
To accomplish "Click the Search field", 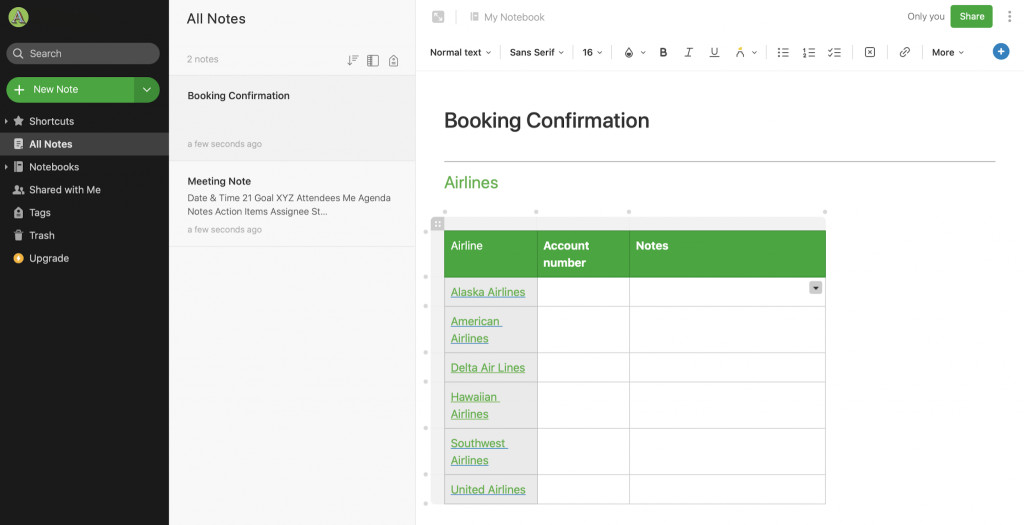I will coord(83,54).
